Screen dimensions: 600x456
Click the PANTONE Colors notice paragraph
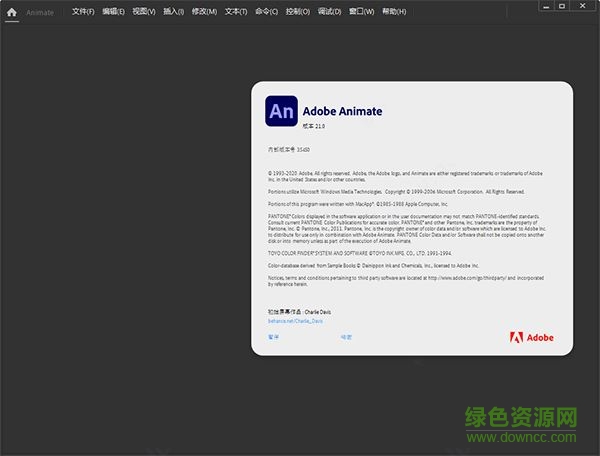[x=407, y=229]
